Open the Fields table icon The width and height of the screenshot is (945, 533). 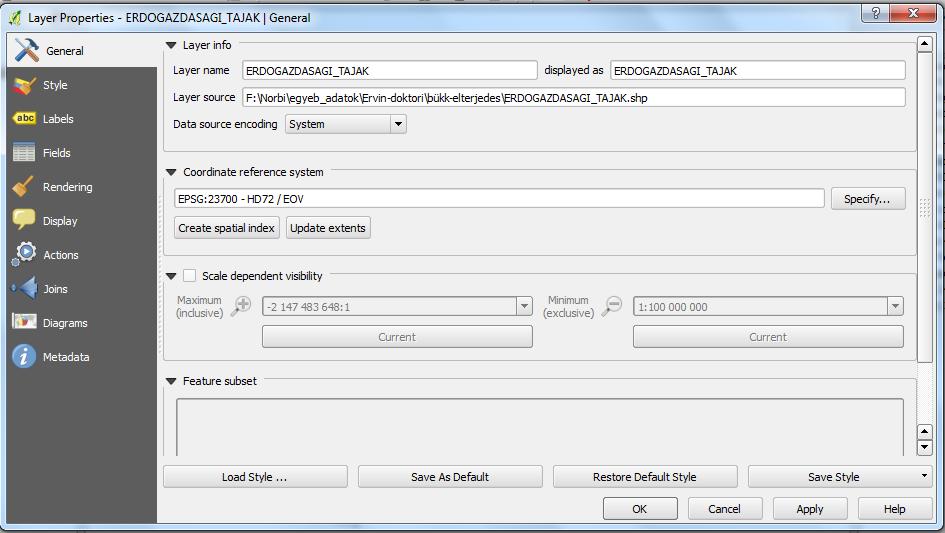[x=24, y=153]
